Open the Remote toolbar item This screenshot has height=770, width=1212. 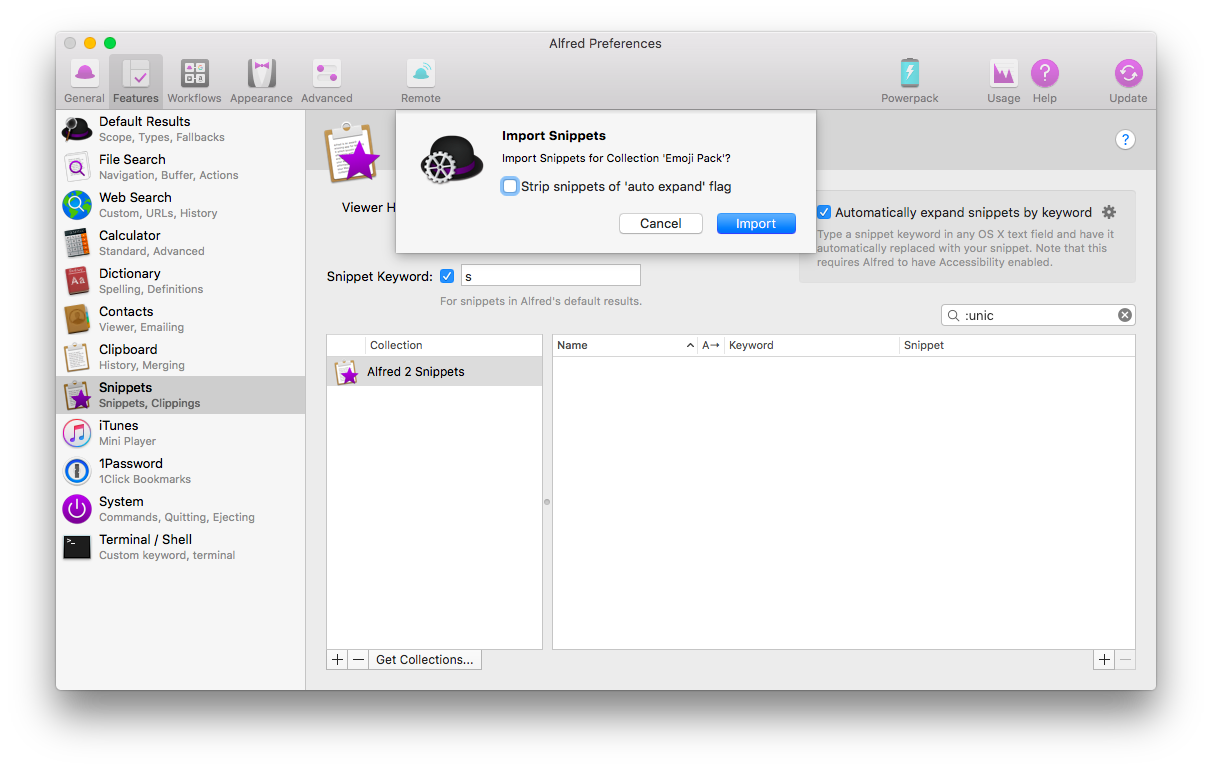pos(421,81)
